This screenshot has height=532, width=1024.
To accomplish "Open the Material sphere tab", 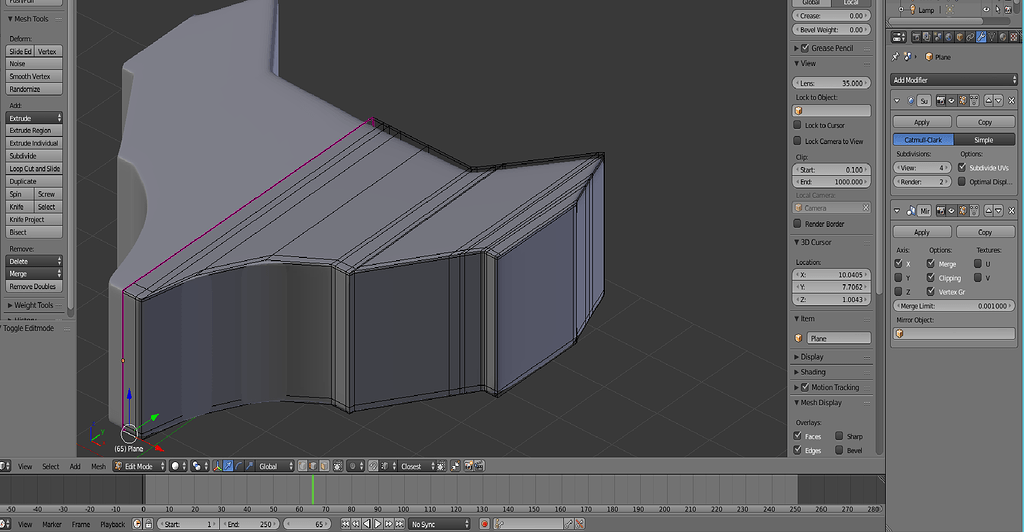I will click(1003, 37).
